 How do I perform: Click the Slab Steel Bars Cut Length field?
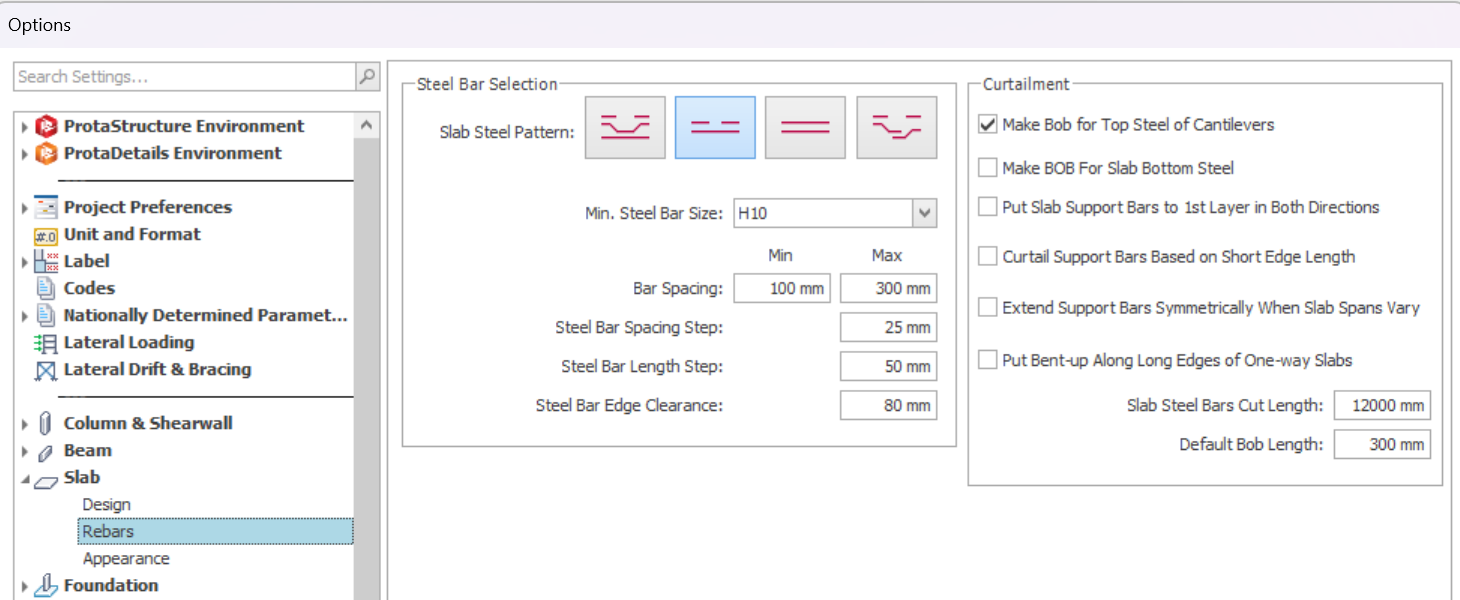pyautogui.click(x=1382, y=406)
